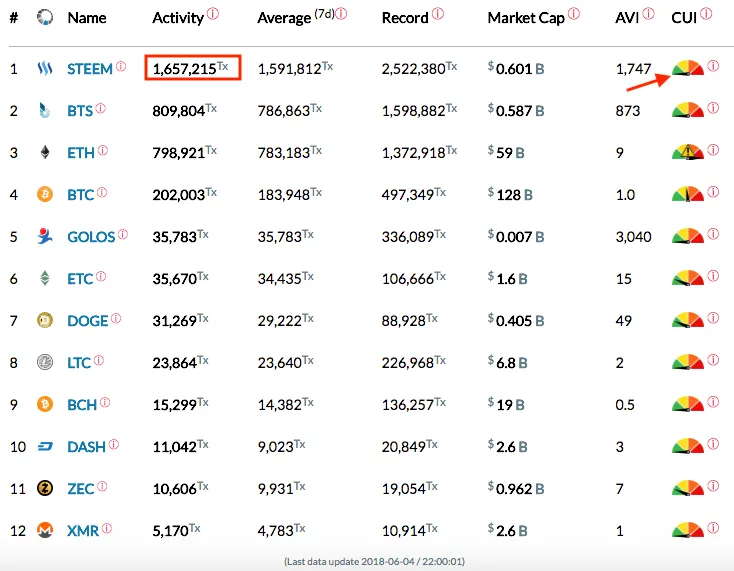The image size is (734, 571).
Task: Click the info icon next to Average (7d) header
Action: coord(341,14)
